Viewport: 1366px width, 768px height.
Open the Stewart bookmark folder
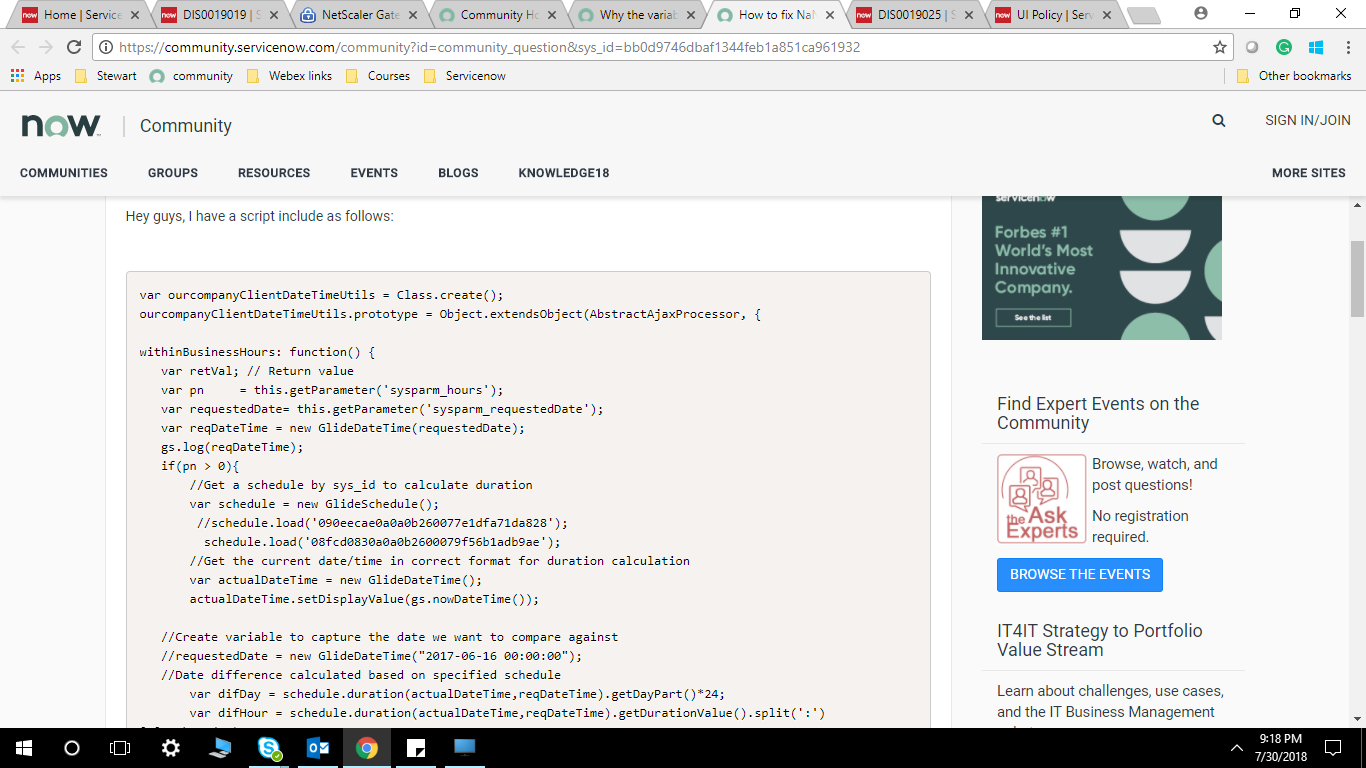pyautogui.click(x=106, y=76)
